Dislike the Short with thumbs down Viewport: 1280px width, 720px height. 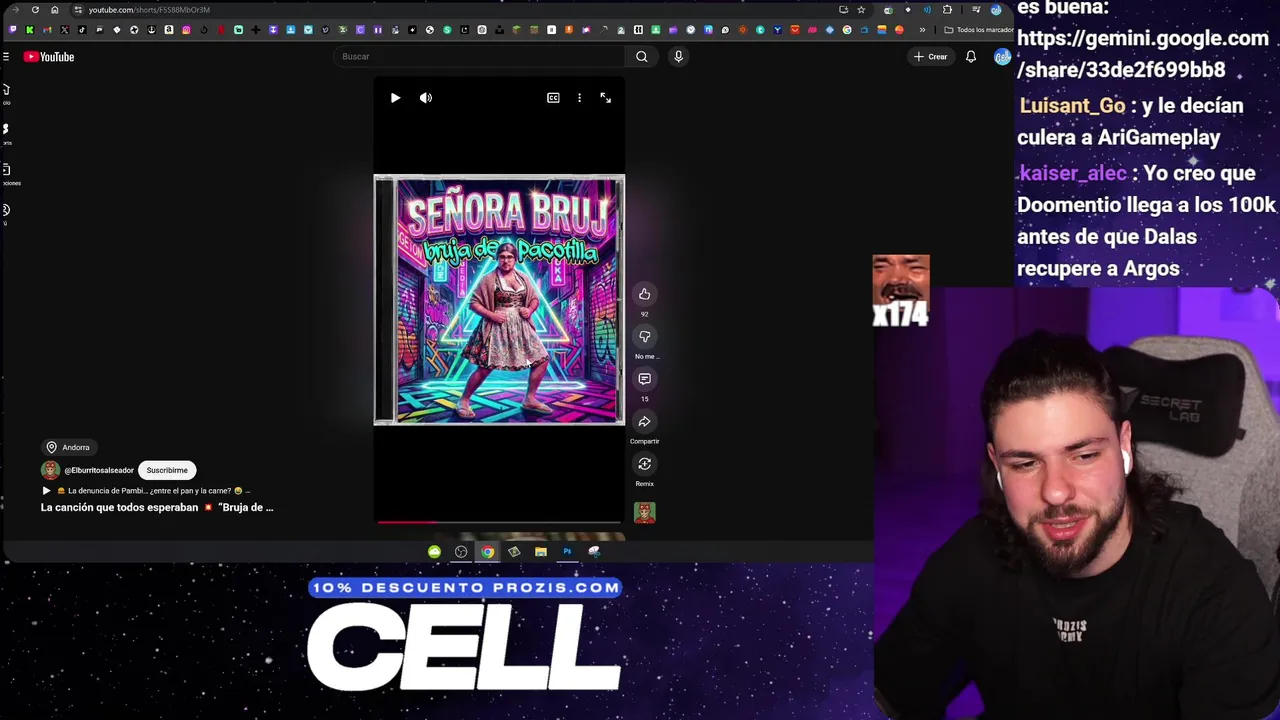coord(644,337)
